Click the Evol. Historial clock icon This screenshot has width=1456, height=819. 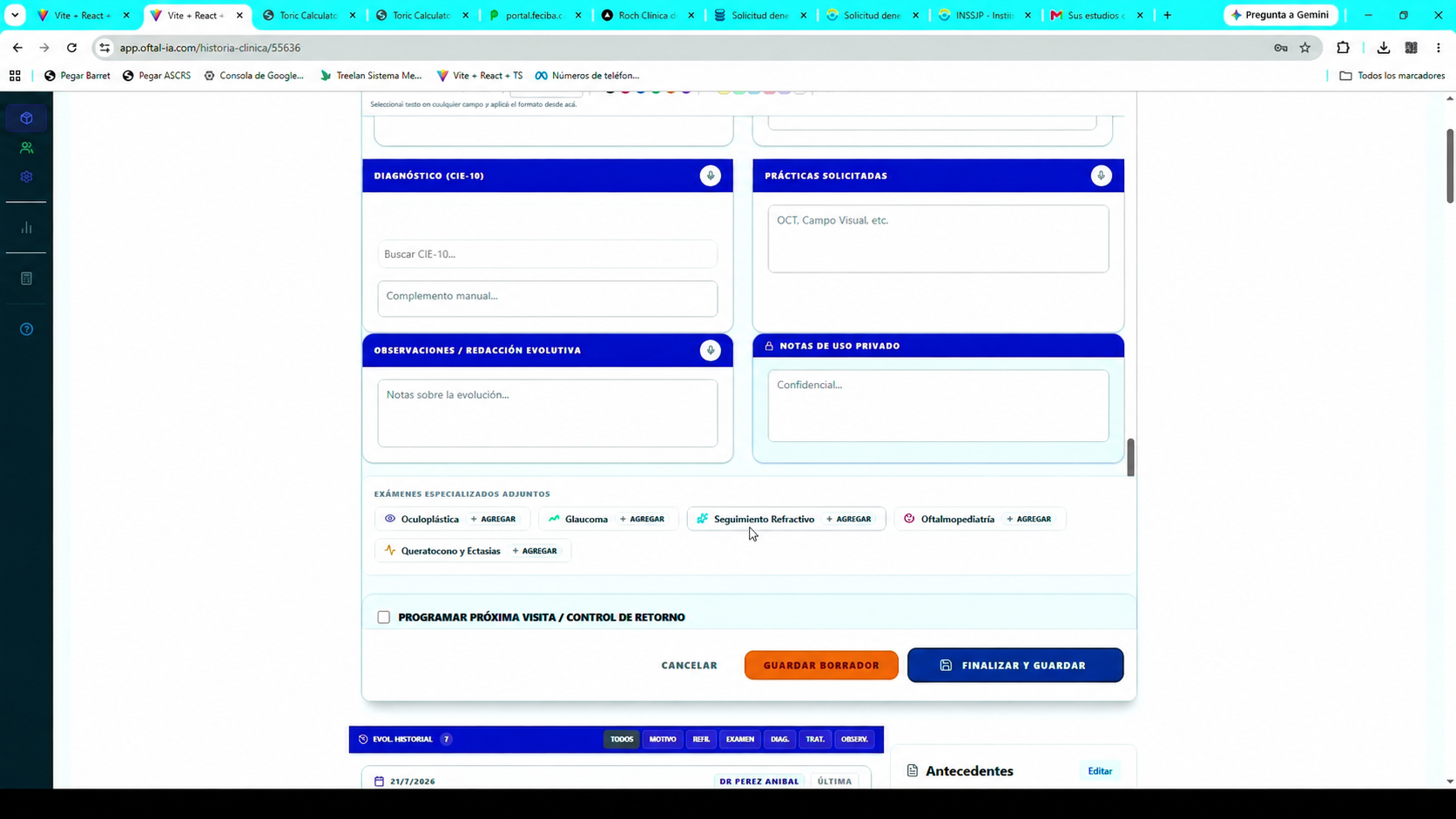(x=363, y=739)
